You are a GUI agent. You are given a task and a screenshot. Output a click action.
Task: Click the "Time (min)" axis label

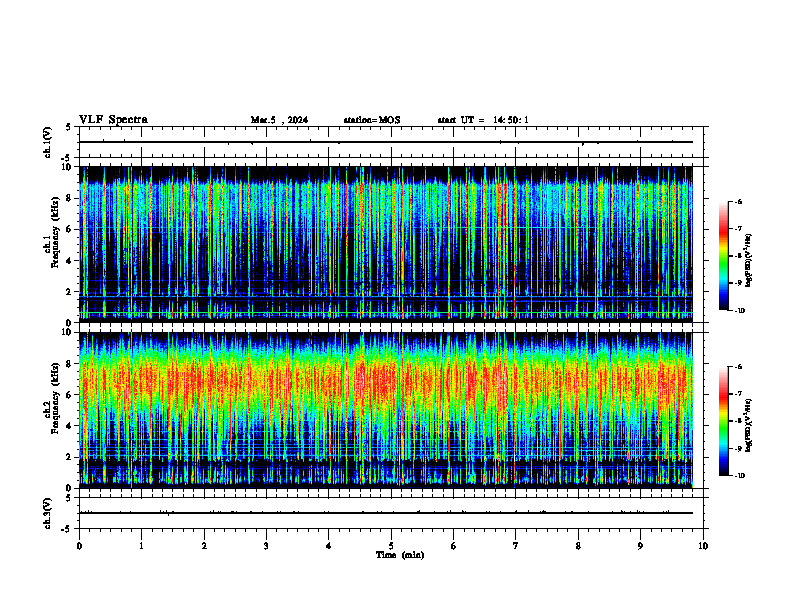(x=400, y=555)
